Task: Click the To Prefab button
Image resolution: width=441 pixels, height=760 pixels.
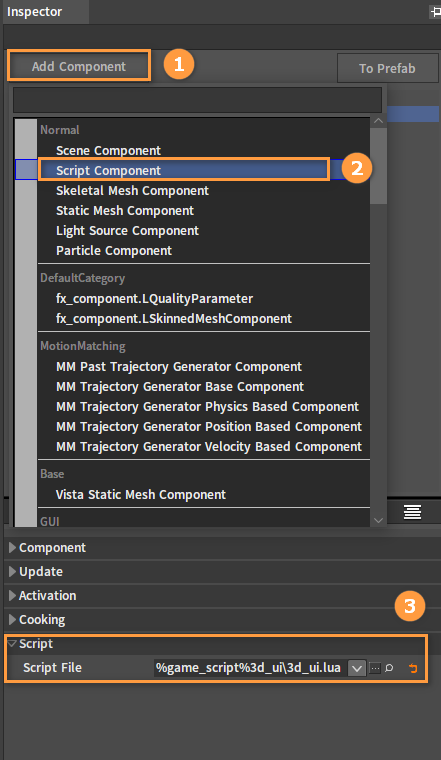Action: pyautogui.click(x=387, y=68)
